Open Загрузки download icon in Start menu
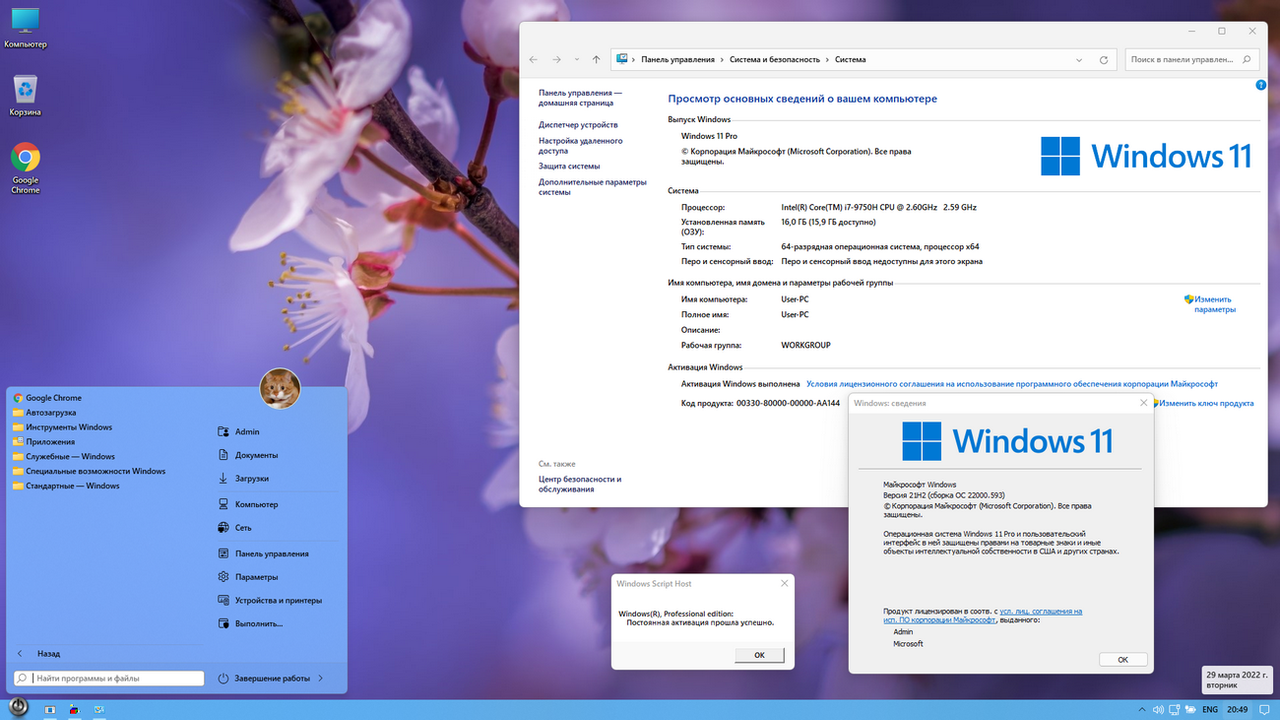The height and width of the screenshot is (720, 1280). pos(223,478)
